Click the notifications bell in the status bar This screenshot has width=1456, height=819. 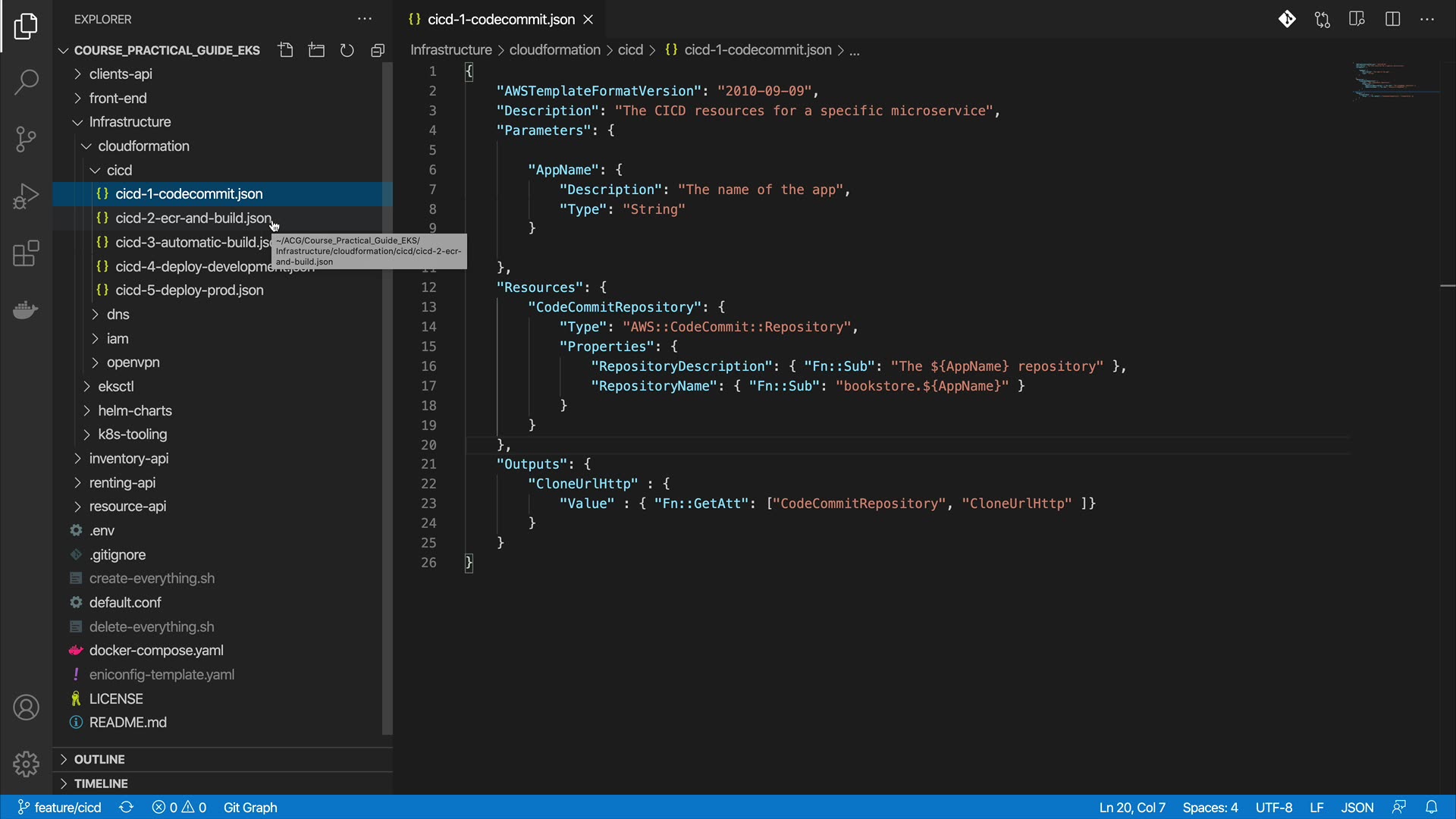(x=1431, y=808)
